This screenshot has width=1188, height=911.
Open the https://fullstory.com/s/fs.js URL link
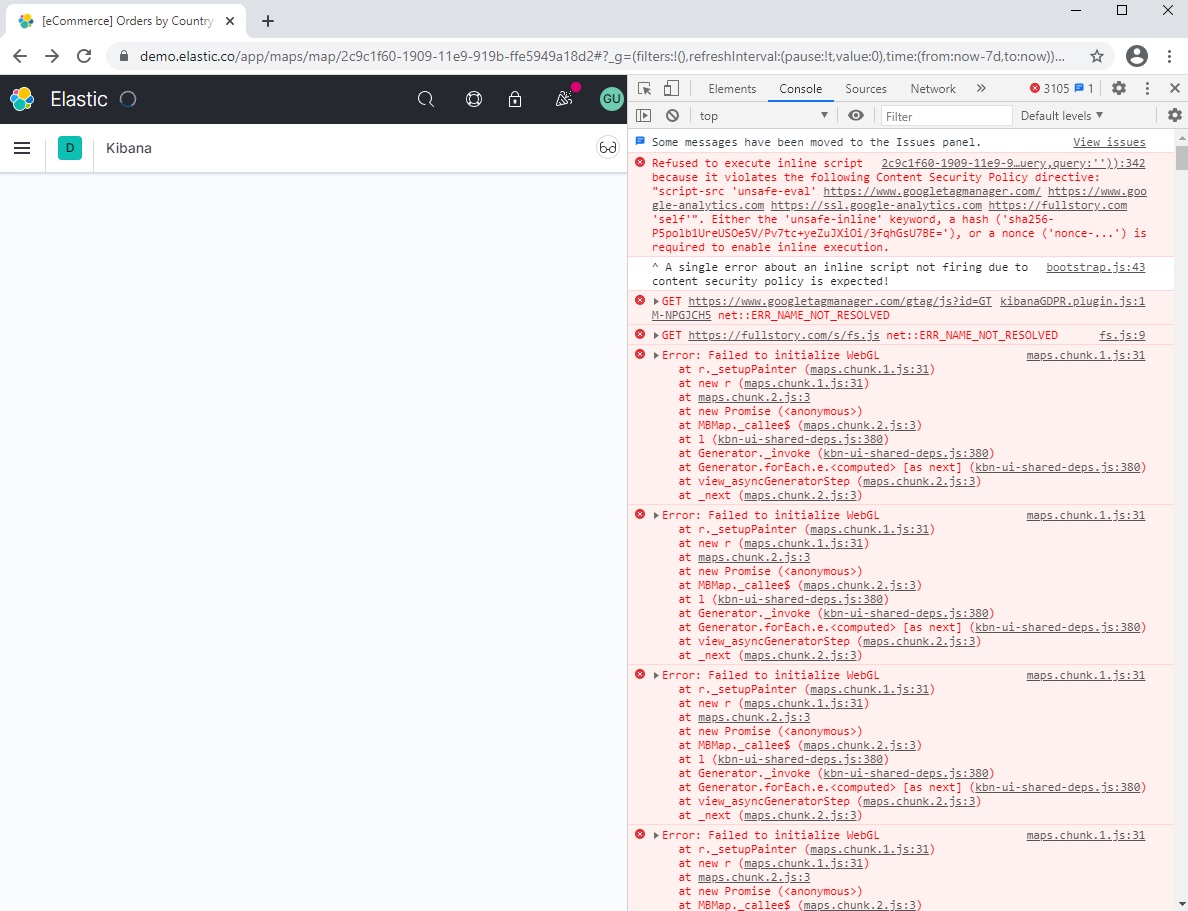[784, 335]
